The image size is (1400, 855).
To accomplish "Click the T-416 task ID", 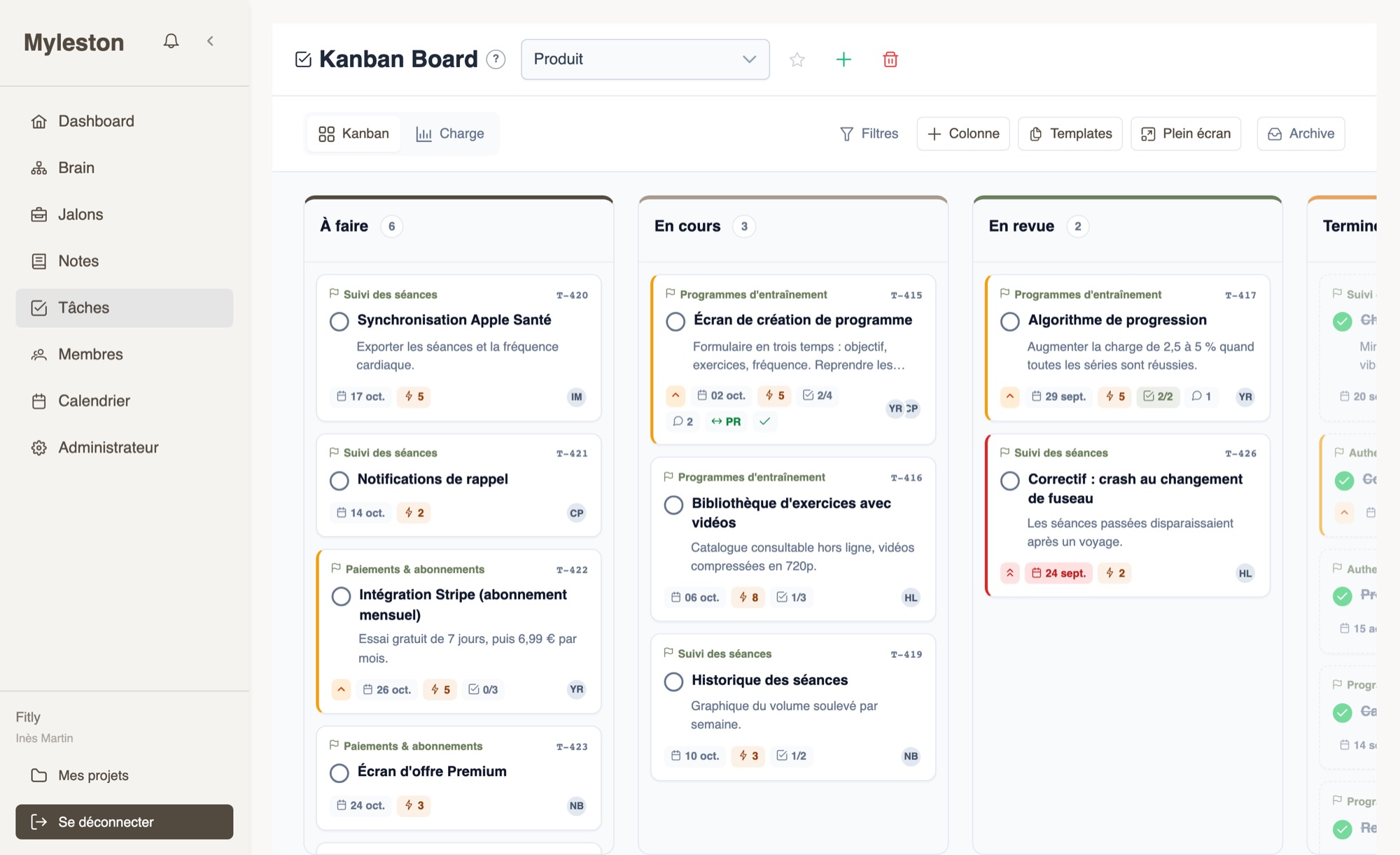I will click(x=906, y=478).
